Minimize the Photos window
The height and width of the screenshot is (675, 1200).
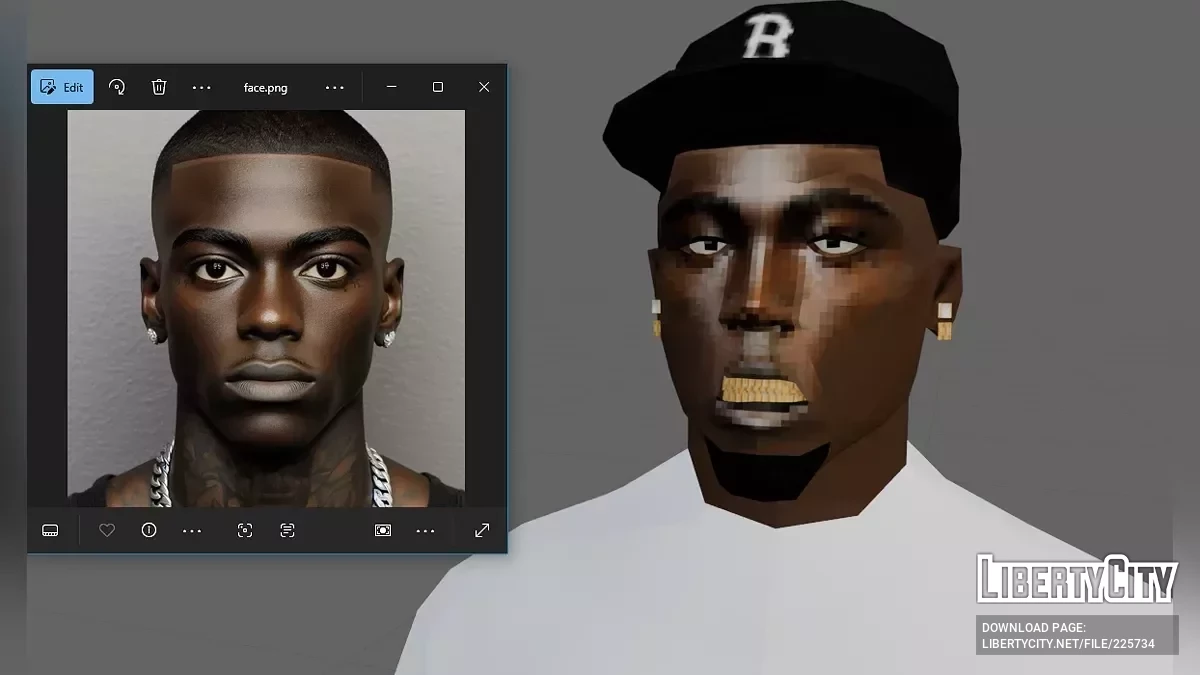(x=392, y=87)
